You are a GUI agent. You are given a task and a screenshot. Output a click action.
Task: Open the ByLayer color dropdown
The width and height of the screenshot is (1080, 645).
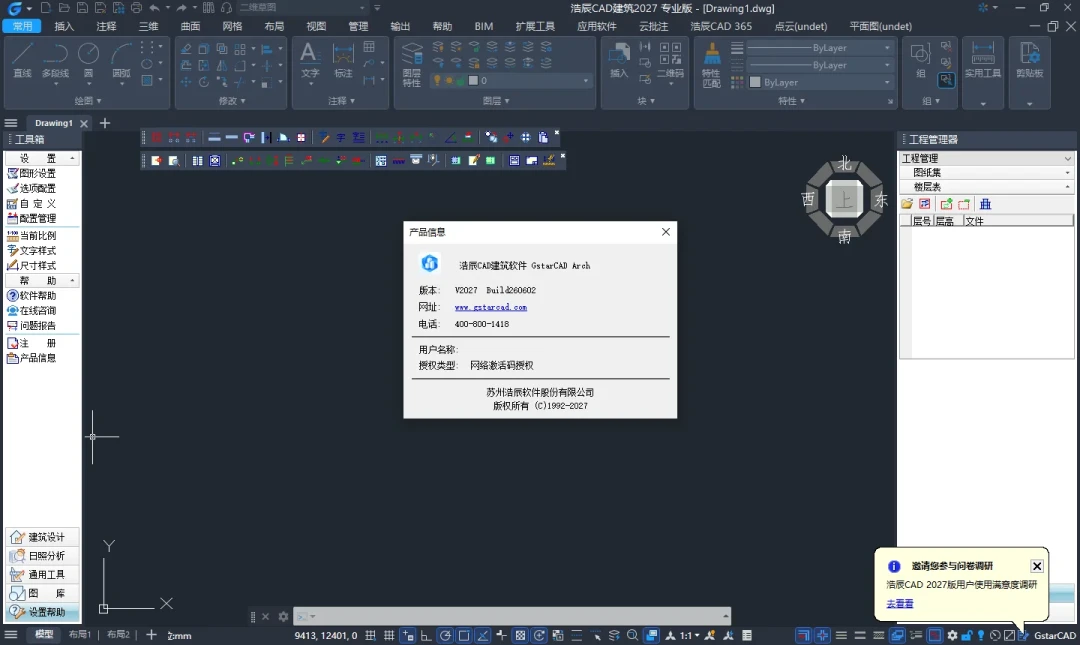(820, 82)
